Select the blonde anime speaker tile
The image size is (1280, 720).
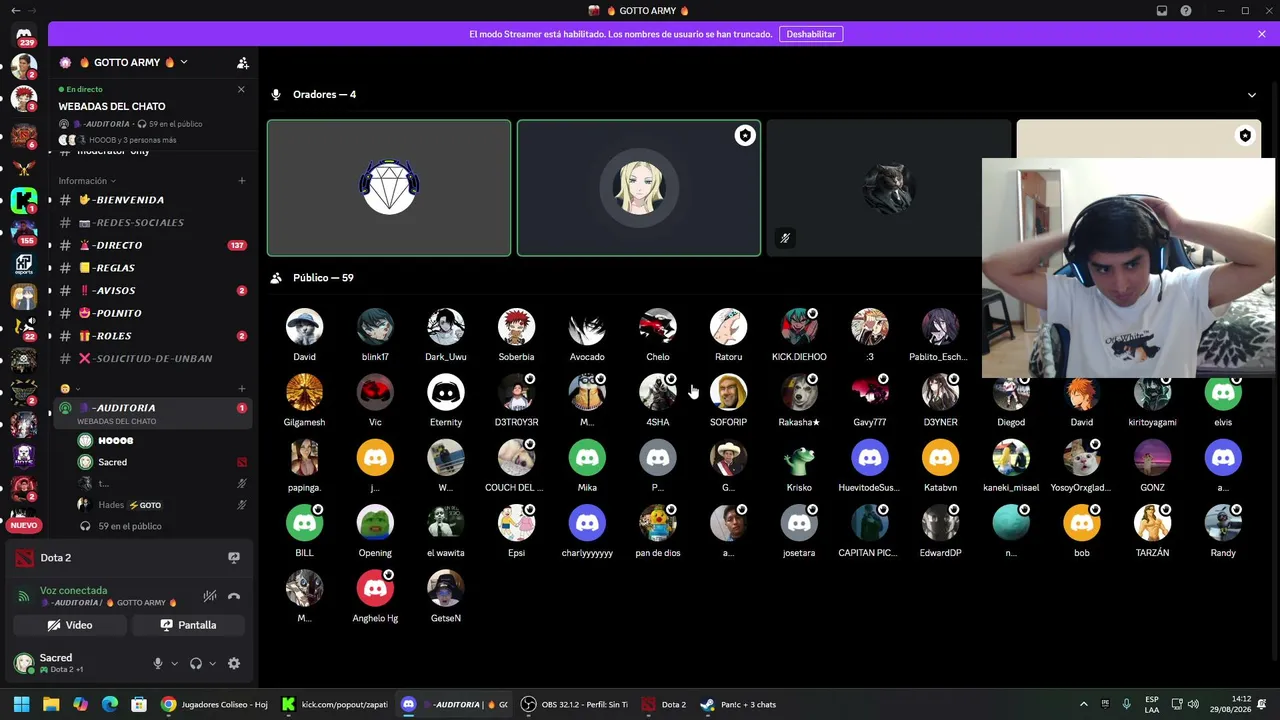[x=639, y=188]
